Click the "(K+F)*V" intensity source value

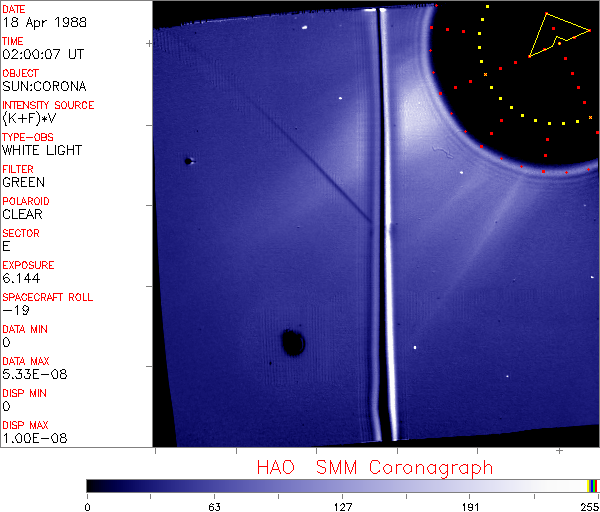click(x=29, y=118)
